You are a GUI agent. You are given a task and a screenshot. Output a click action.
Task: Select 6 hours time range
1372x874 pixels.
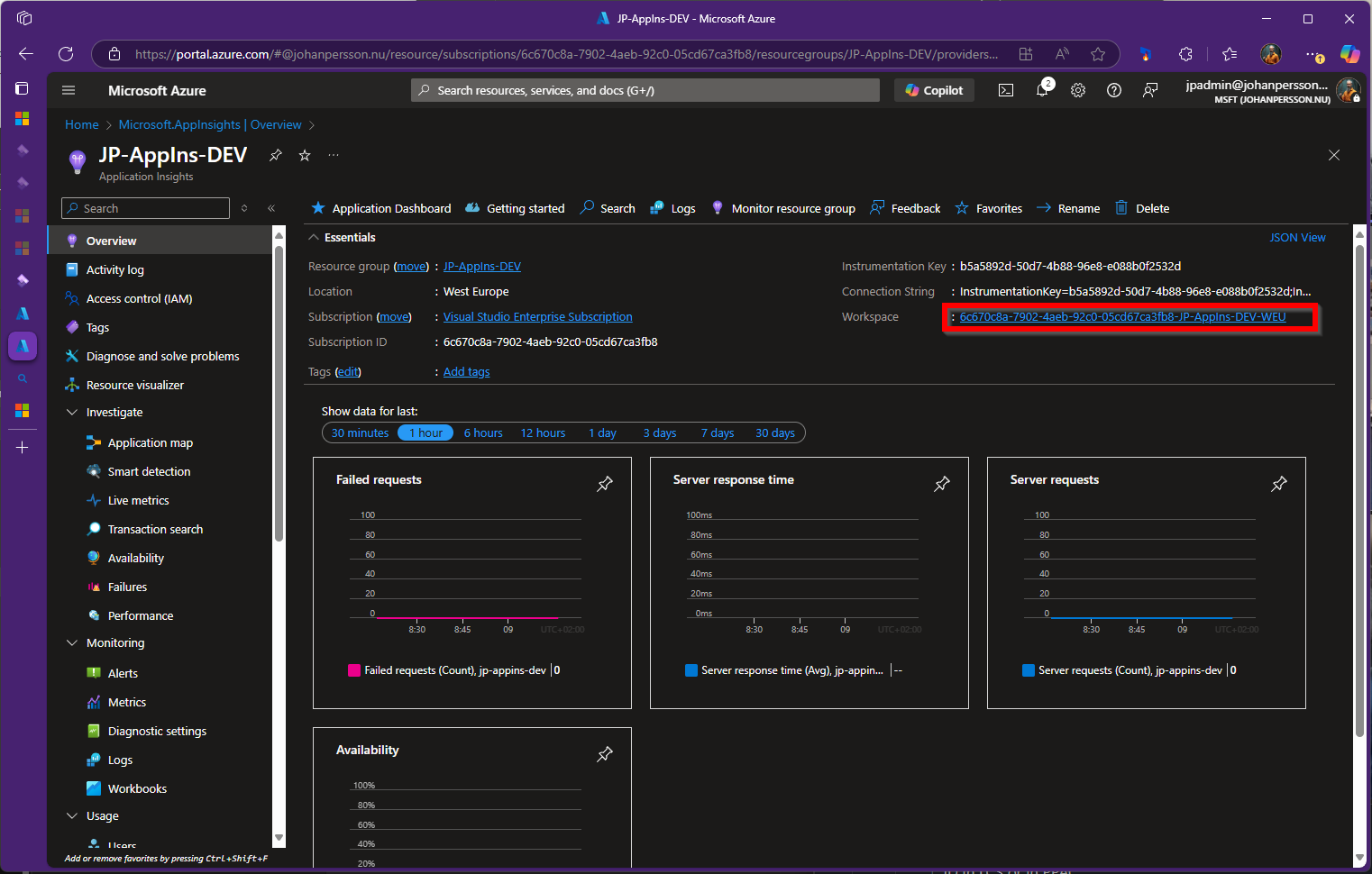pyautogui.click(x=483, y=432)
